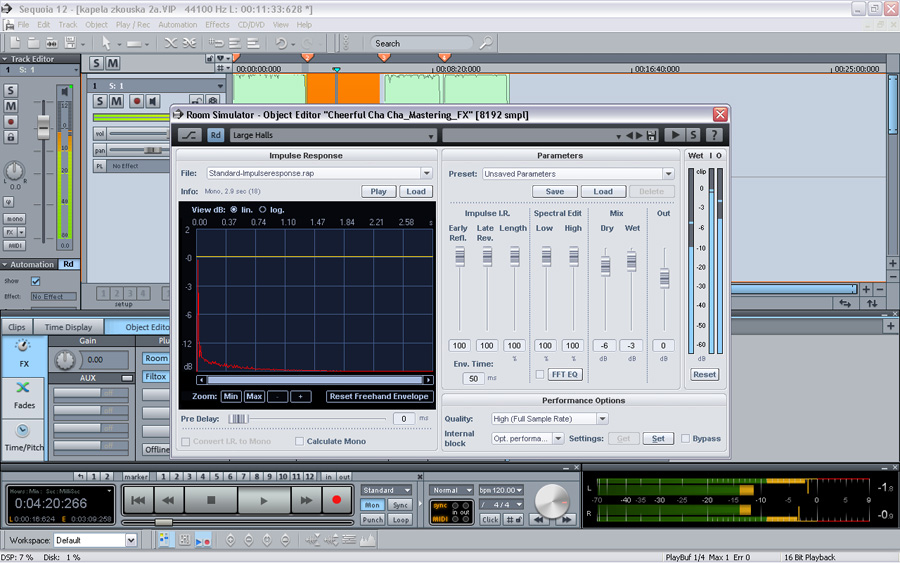The image size is (900, 563).
Task: Check the Calculate Mono option
Action: [x=299, y=441]
